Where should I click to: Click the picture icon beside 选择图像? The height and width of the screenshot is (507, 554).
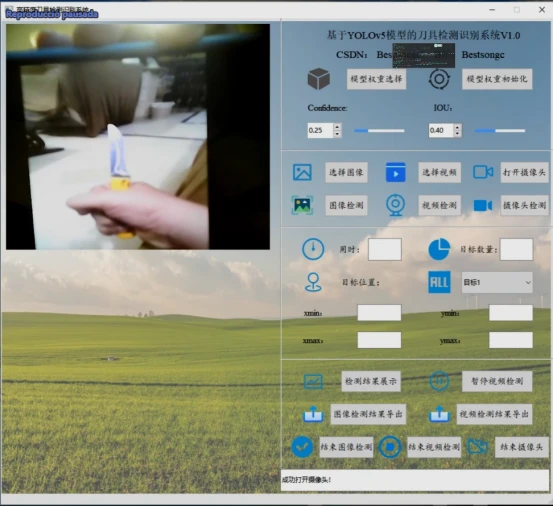[302, 172]
